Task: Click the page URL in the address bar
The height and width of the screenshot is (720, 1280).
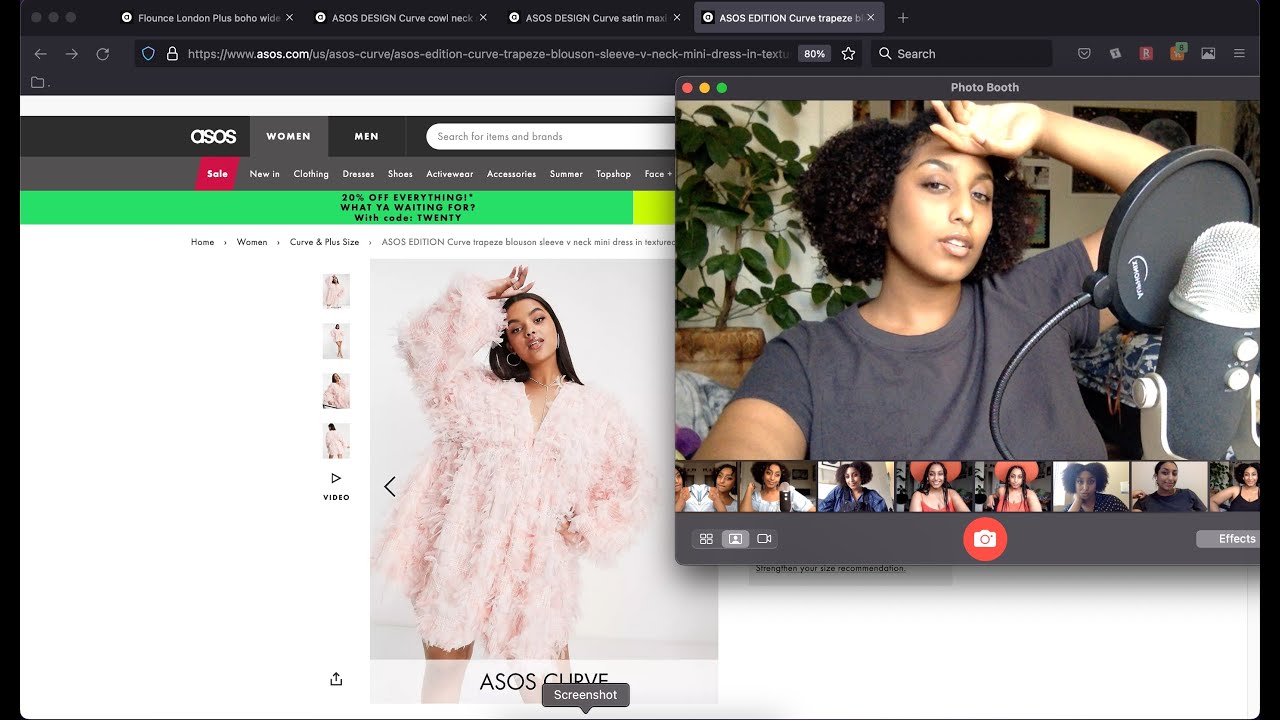Action: pos(488,54)
